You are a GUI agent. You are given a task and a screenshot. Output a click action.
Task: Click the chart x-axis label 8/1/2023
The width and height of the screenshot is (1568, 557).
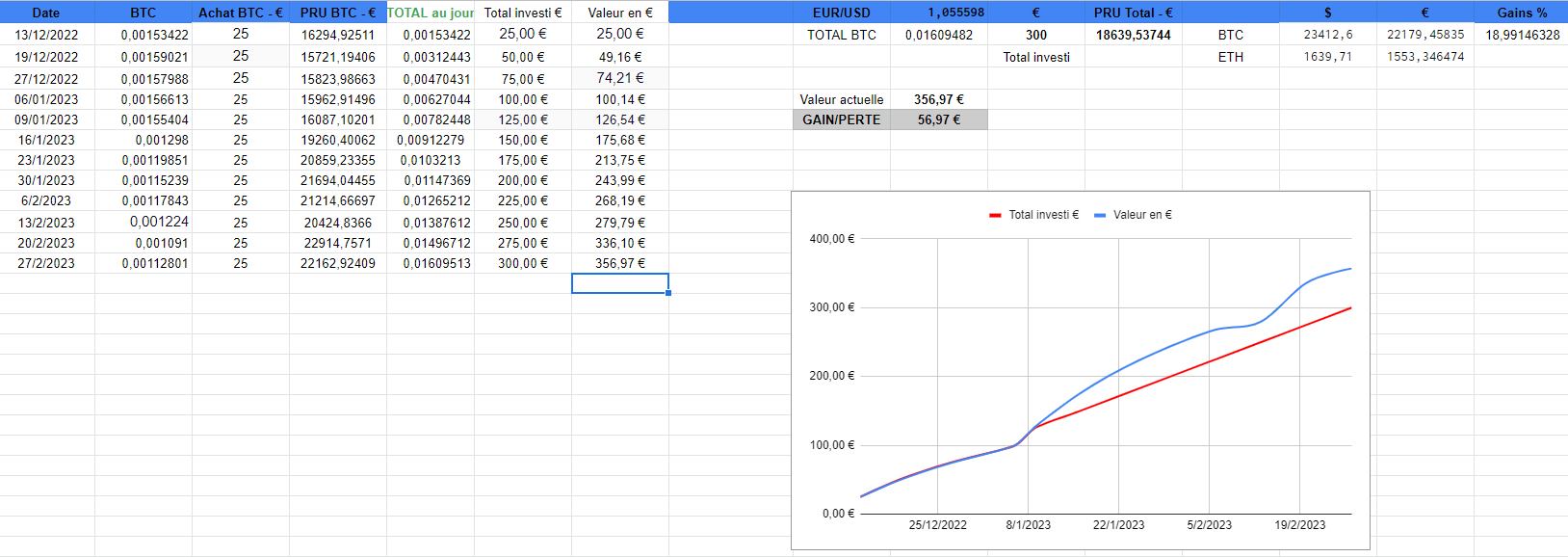click(x=1029, y=525)
